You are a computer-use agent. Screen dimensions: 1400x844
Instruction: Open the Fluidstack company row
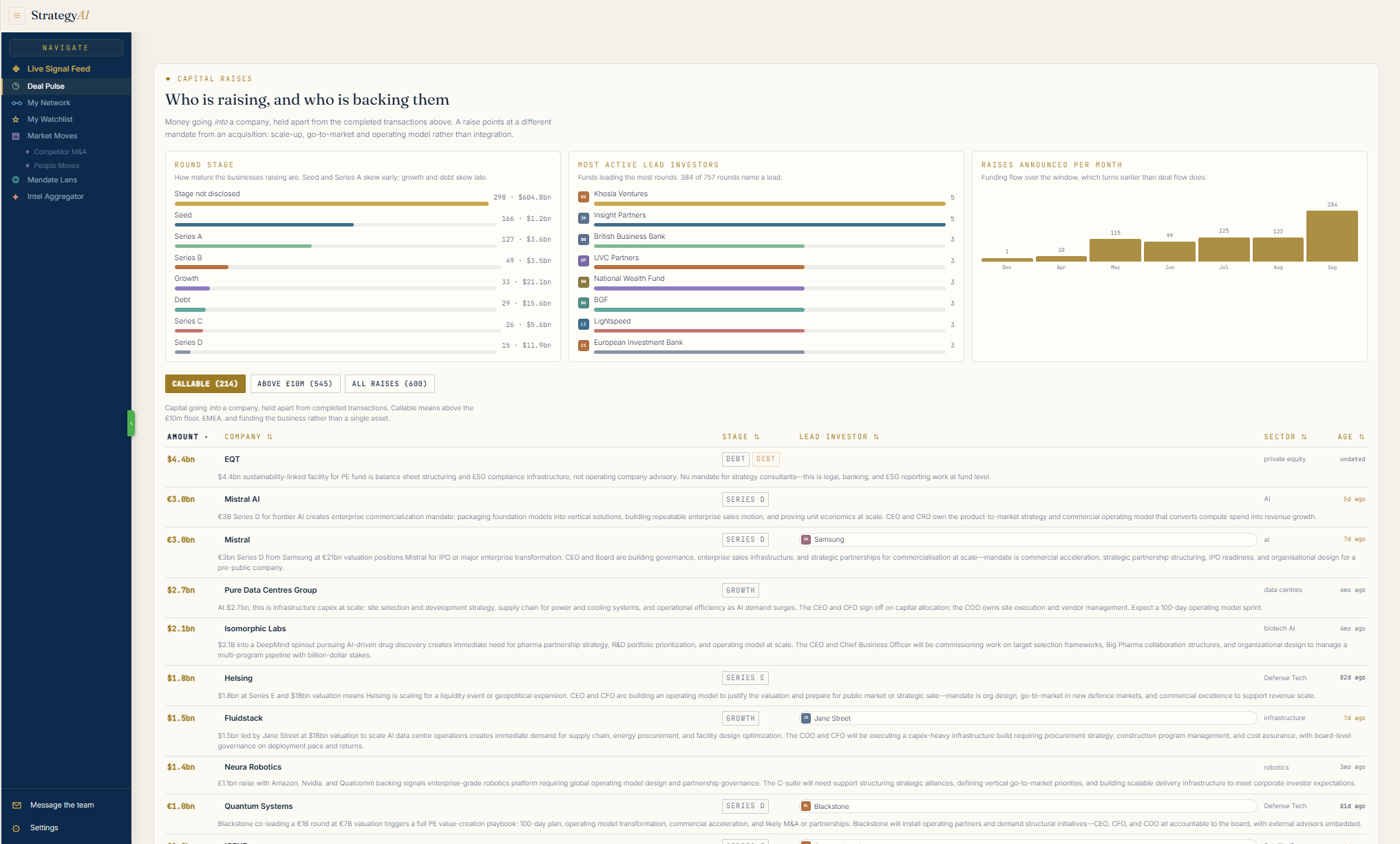click(x=766, y=732)
